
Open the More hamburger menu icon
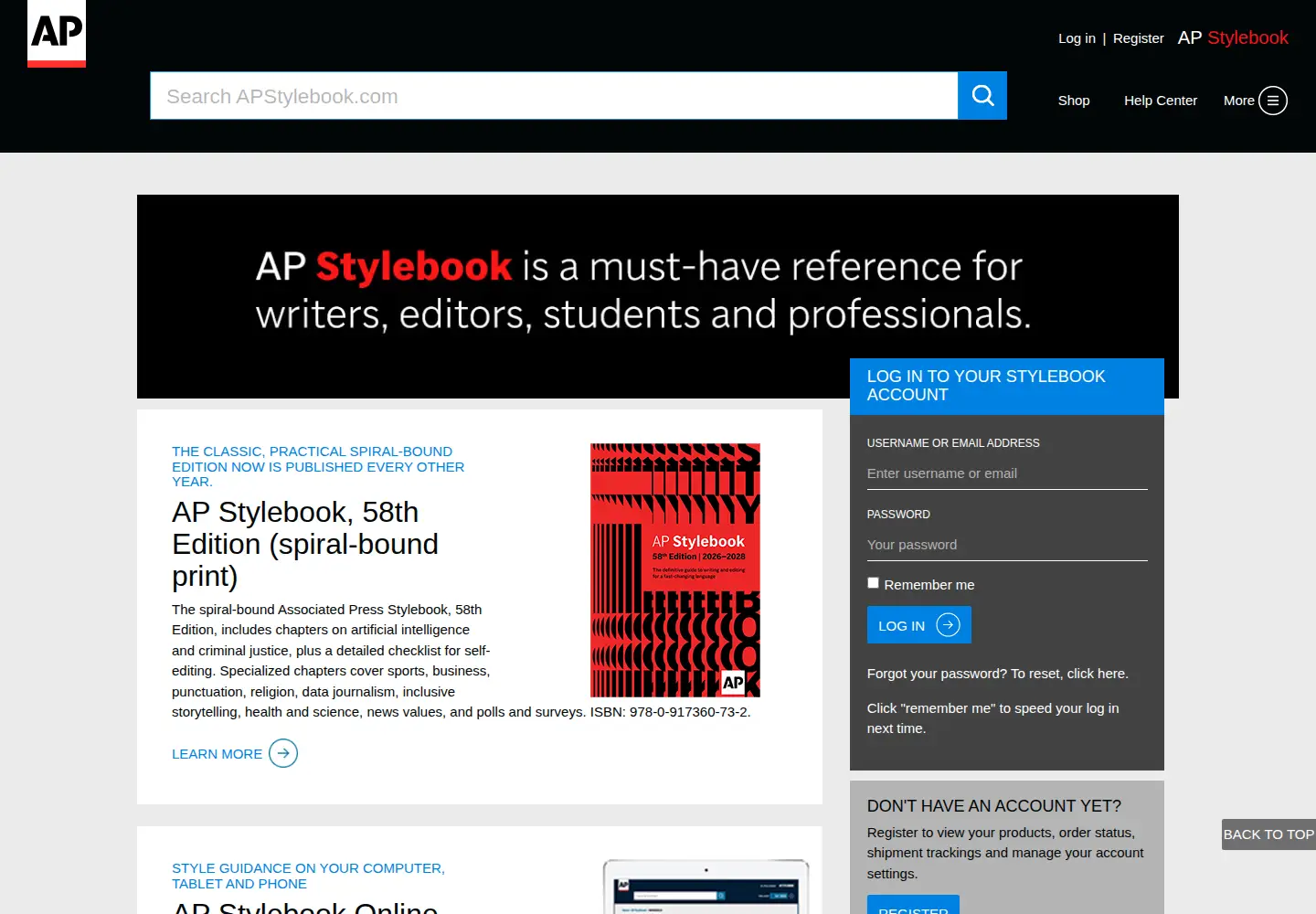pos(1273,101)
